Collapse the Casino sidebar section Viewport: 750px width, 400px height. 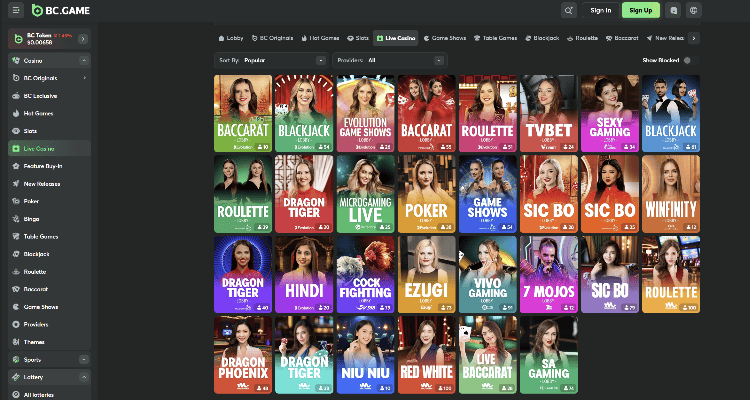(83, 60)
